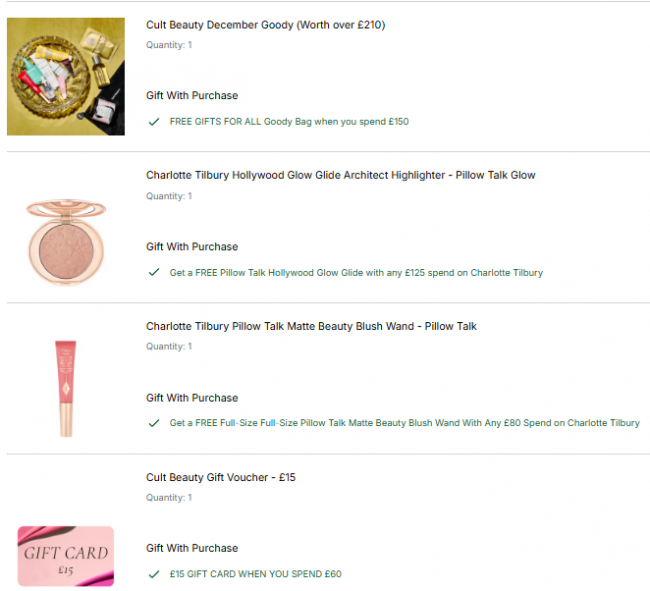
Task: Click the Quantity label under the December Goody
Action: click(x=169, y=45)
